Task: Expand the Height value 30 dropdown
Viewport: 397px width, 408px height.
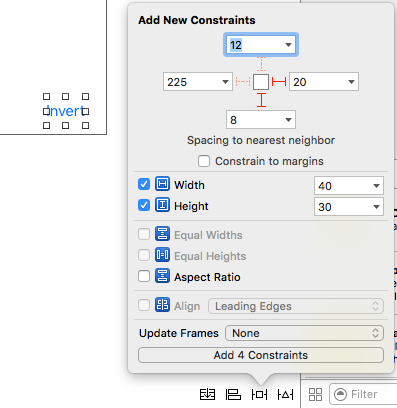Action: 376,207
